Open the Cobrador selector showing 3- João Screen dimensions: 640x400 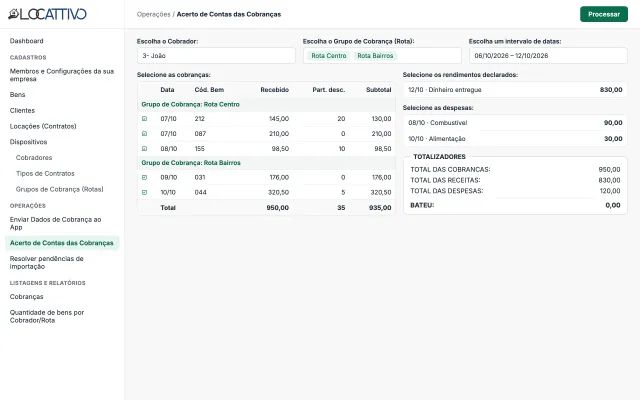coord(216,56)
